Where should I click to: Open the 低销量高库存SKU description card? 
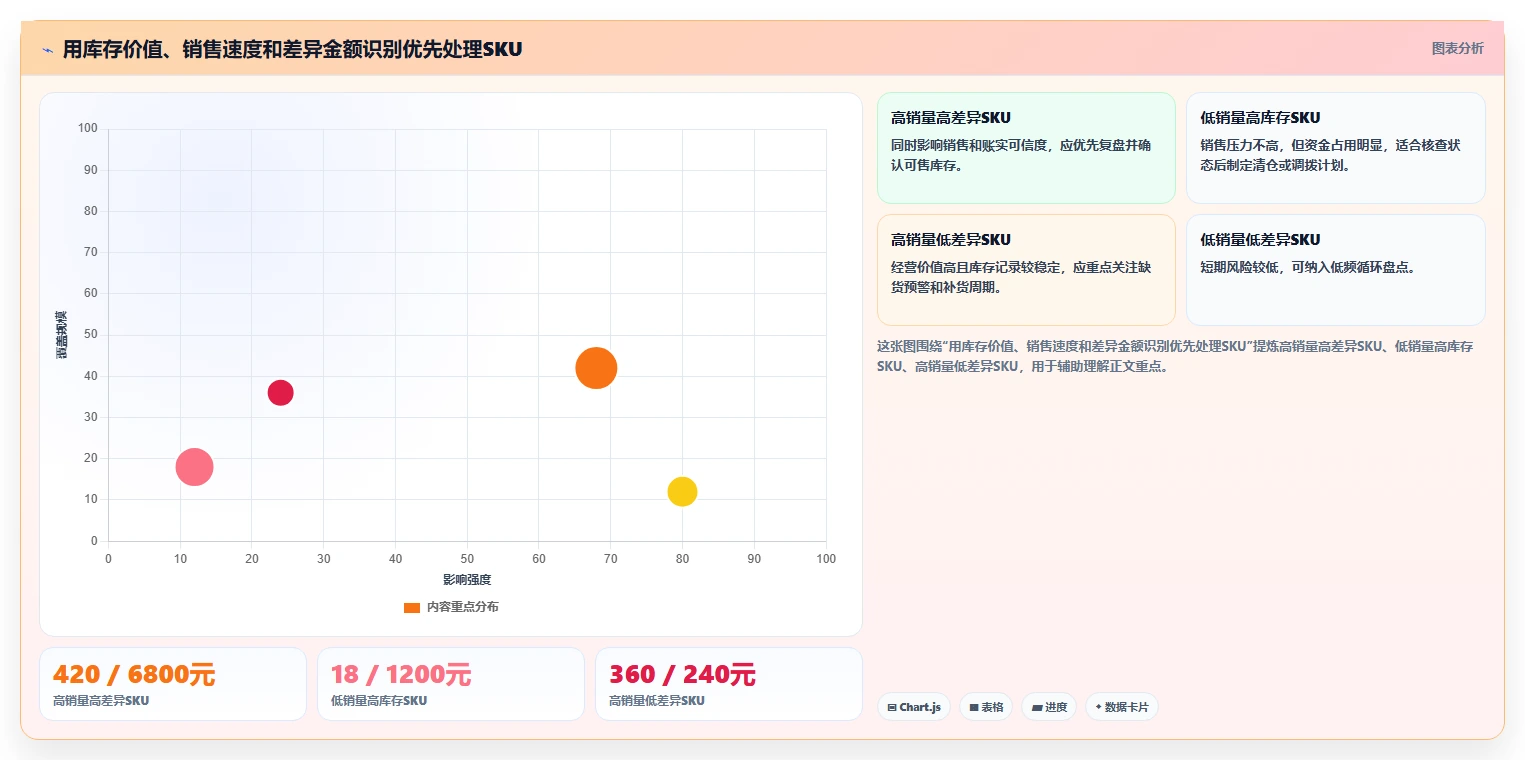(x=1335, y=148)
